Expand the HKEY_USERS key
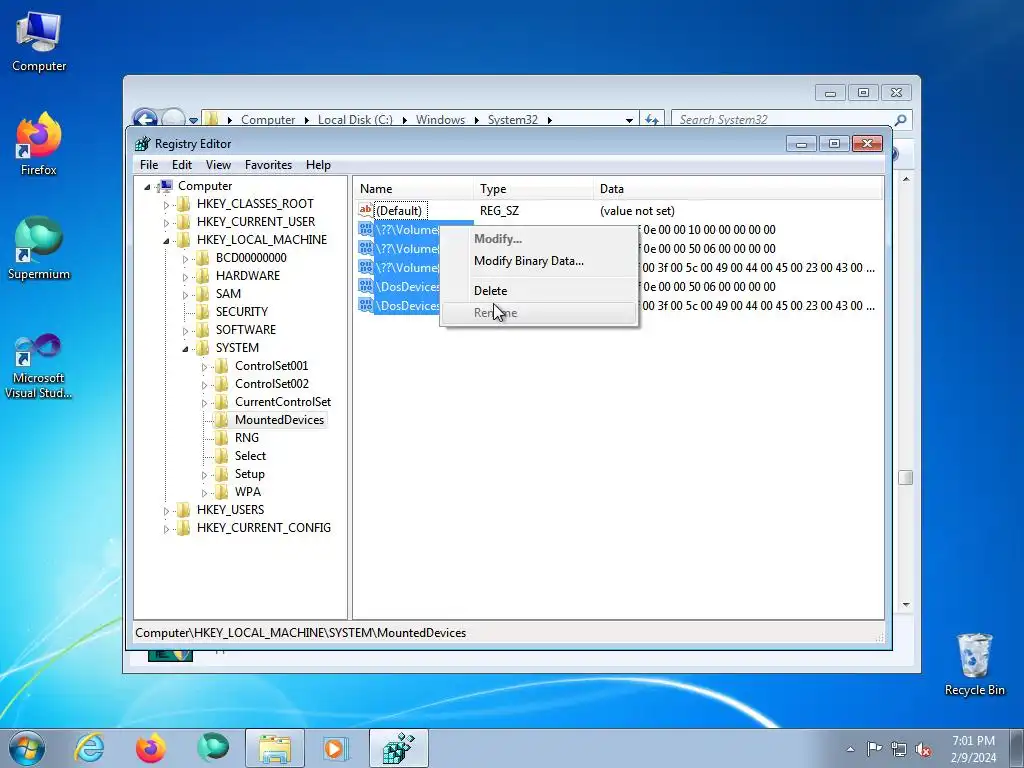The width and height of the screenshot is (1024, 768). pos(166,511)
